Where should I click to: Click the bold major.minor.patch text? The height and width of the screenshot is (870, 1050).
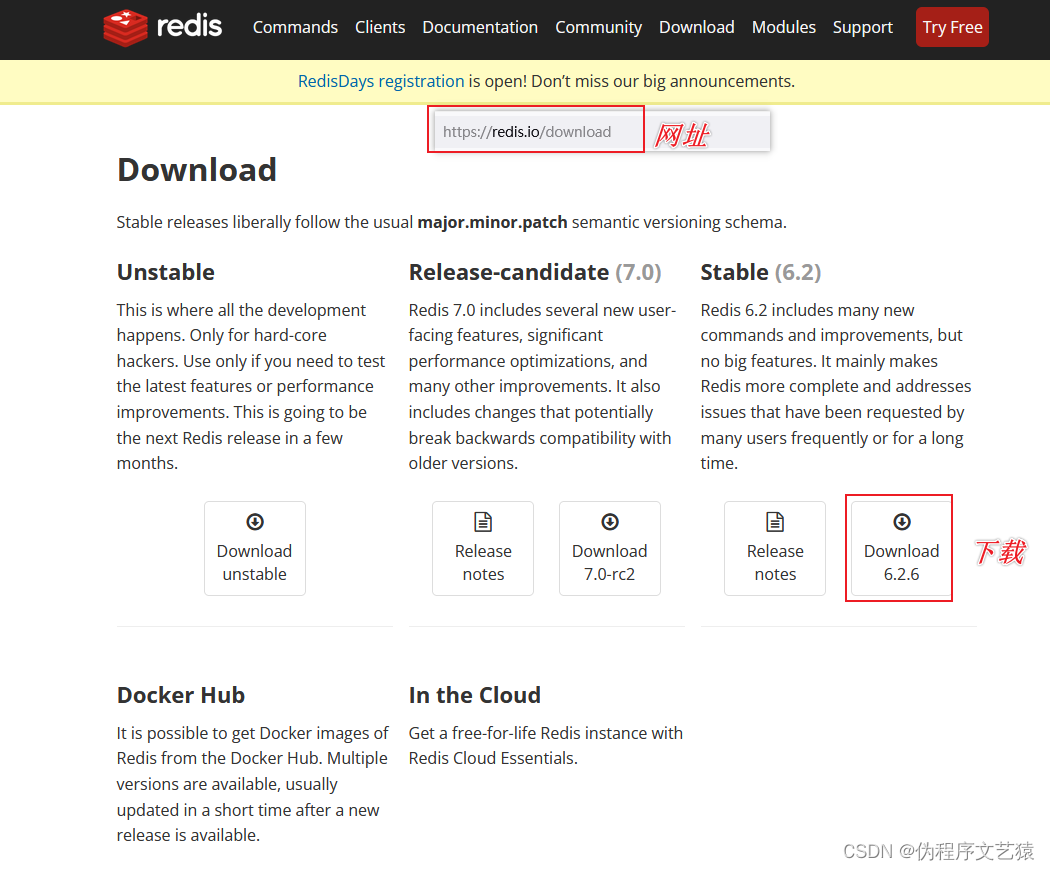(x=492, y=222)
